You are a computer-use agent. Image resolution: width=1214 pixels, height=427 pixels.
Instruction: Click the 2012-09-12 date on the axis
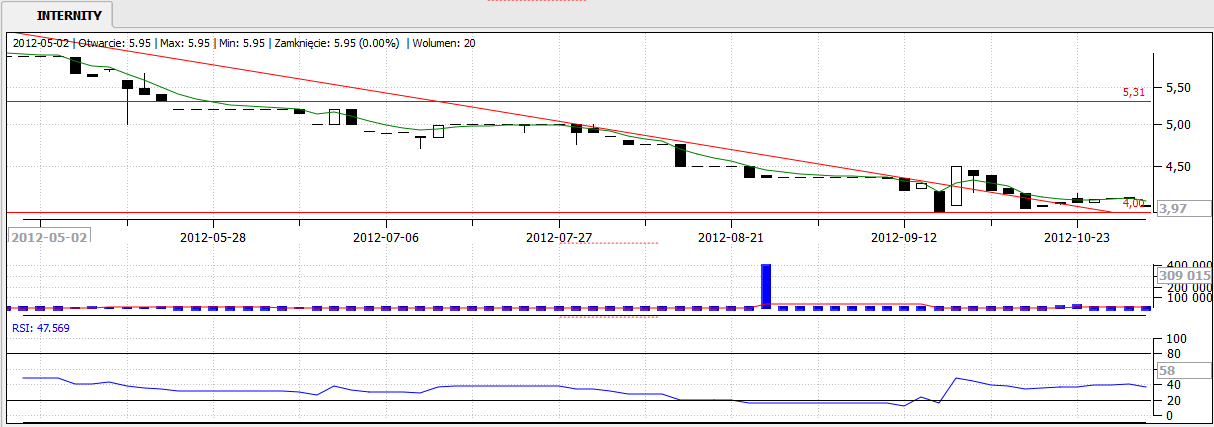coord(905,238)
